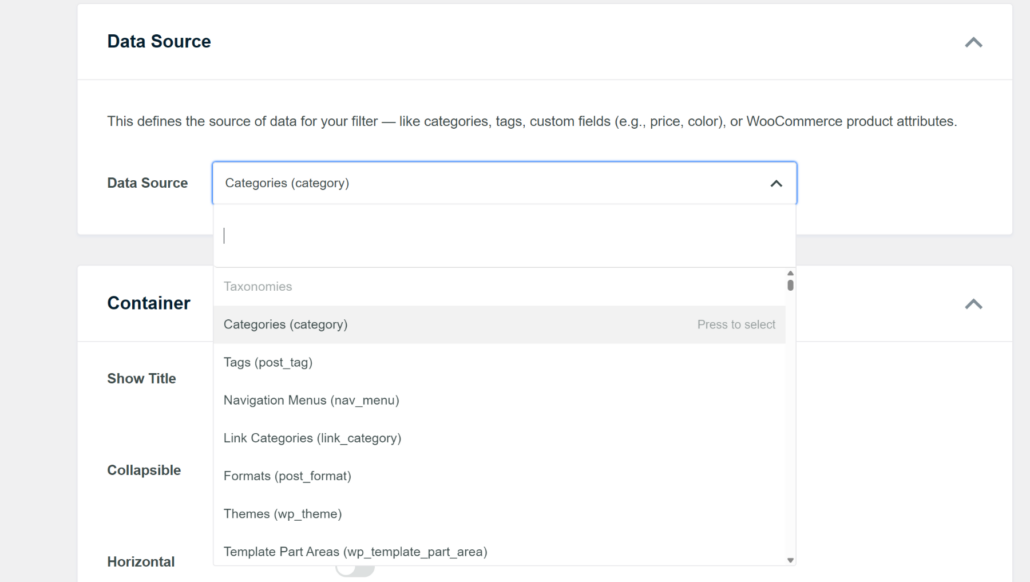Confirm highlighted 'Categories (category)' option

286,324
